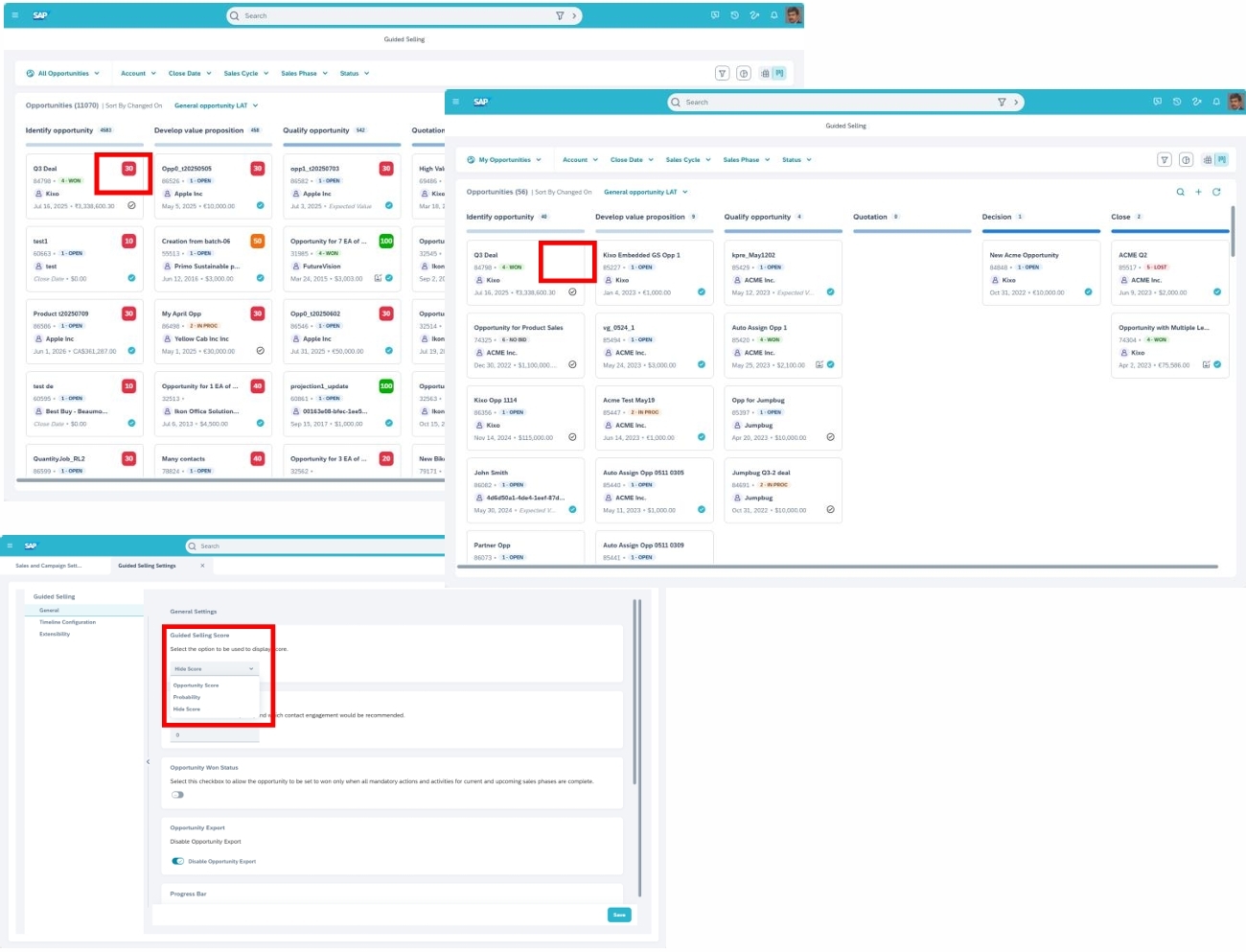Open Auto Assign Opp 1 card
The height and width of the screenshot is (952, 1246).
pyautogui.click(x=783, y=345)
